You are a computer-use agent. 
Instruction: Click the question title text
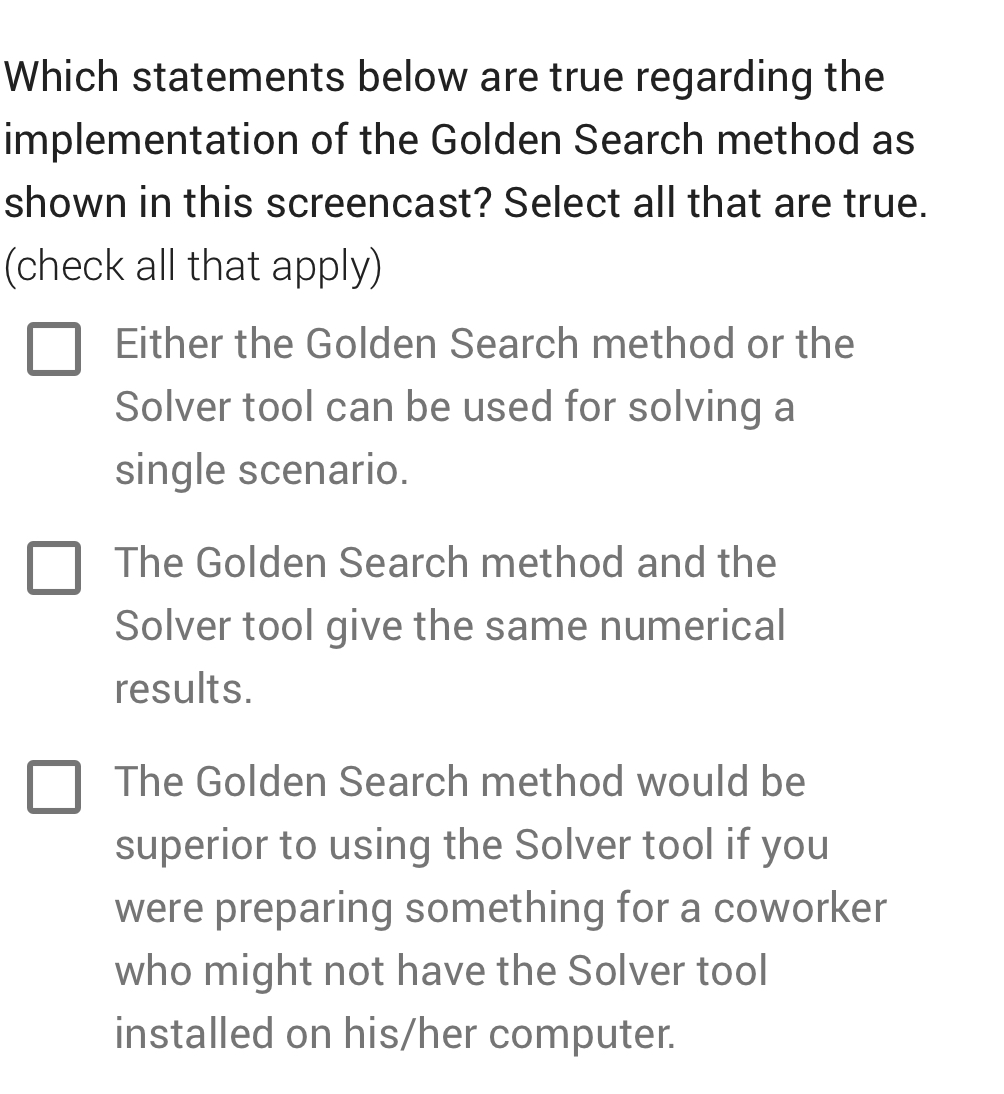point(465,139)
